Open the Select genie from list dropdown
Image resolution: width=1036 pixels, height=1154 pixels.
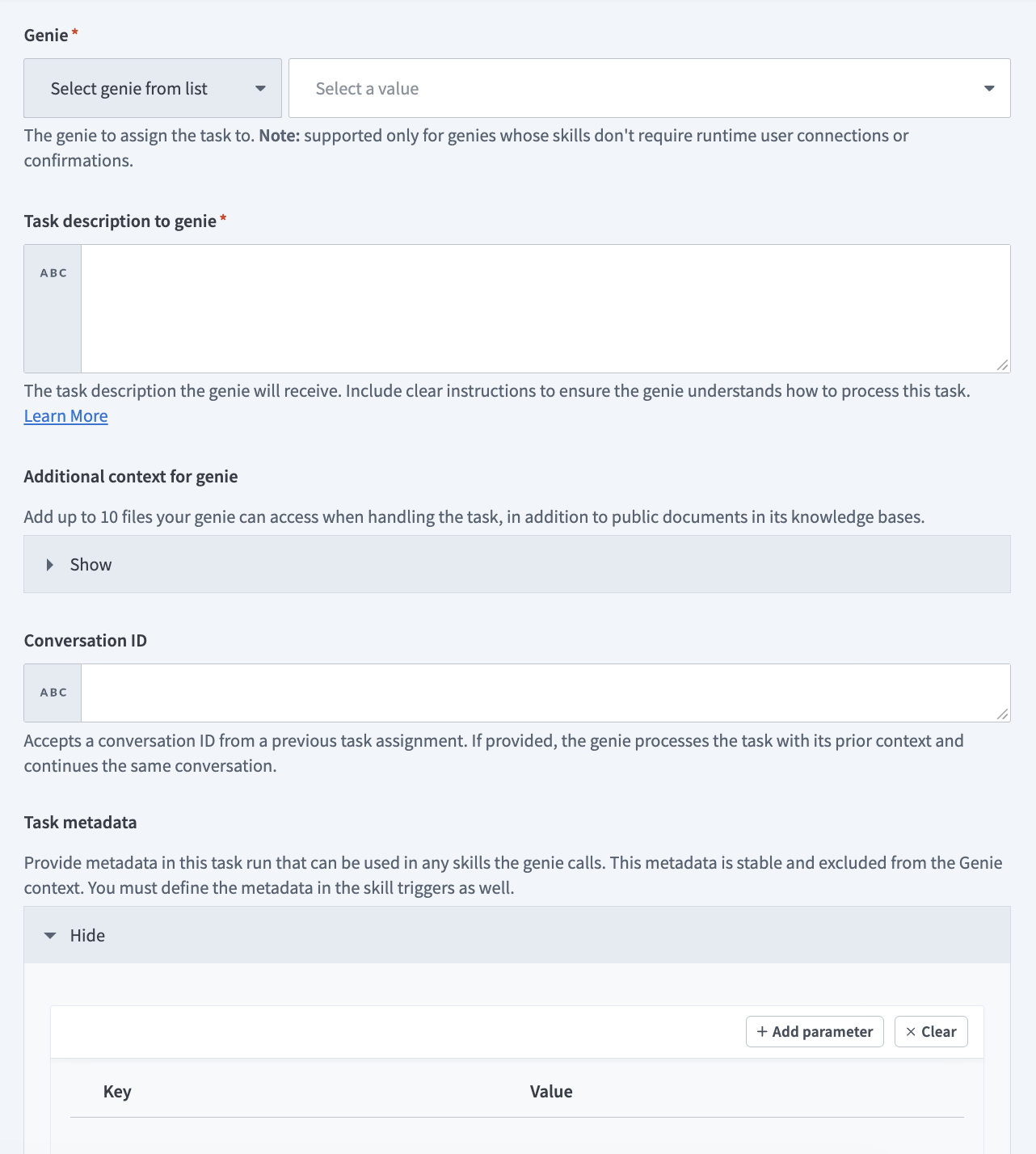tap(152, 88)
